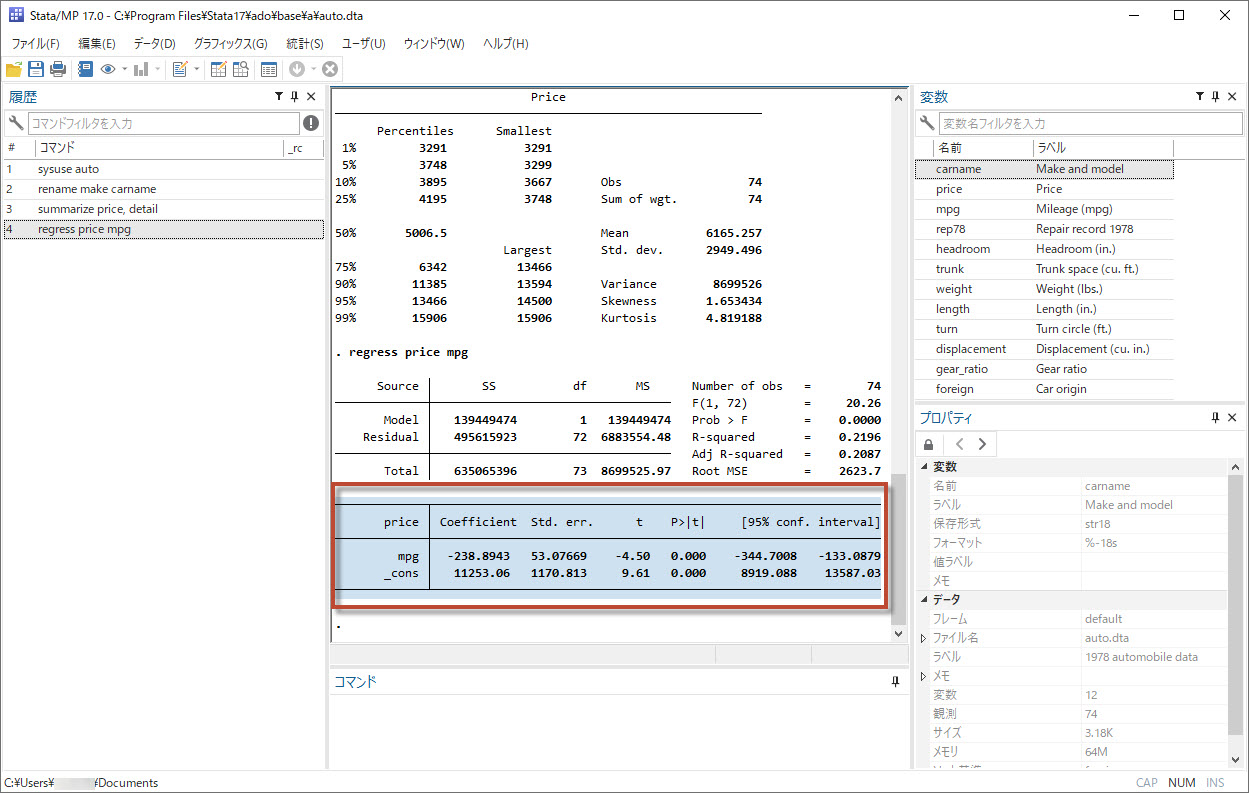
Task: Select the mpg variable in variables list
Action: [948, 209]
